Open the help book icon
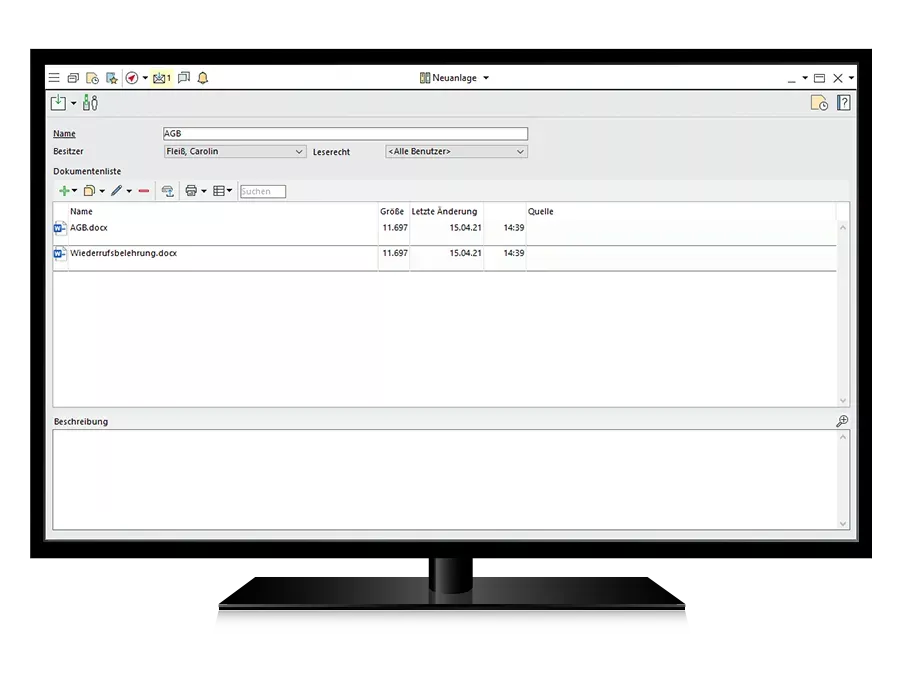900x675 pixels. [843, 103]
